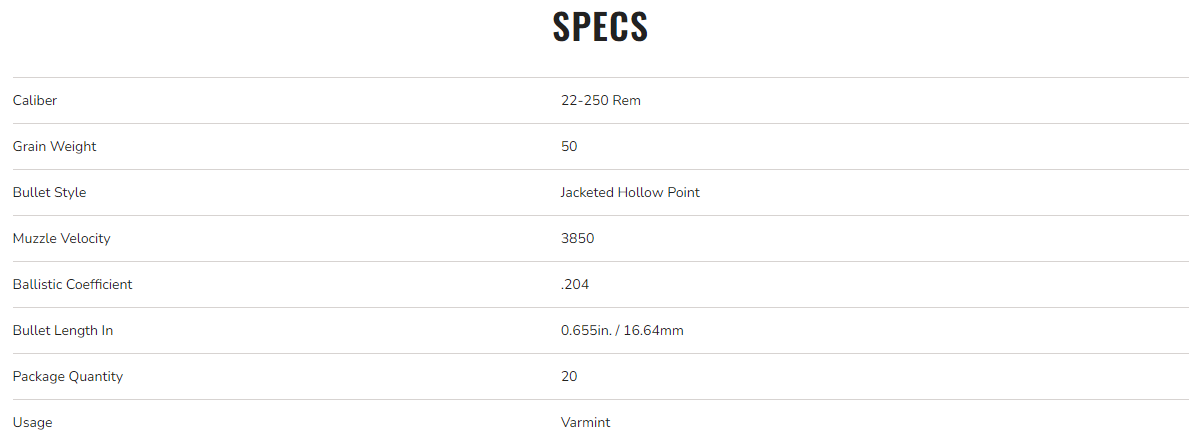Click the Caliber label
The height and width of the screenshot is (444, 1199).
coord(35,100)
